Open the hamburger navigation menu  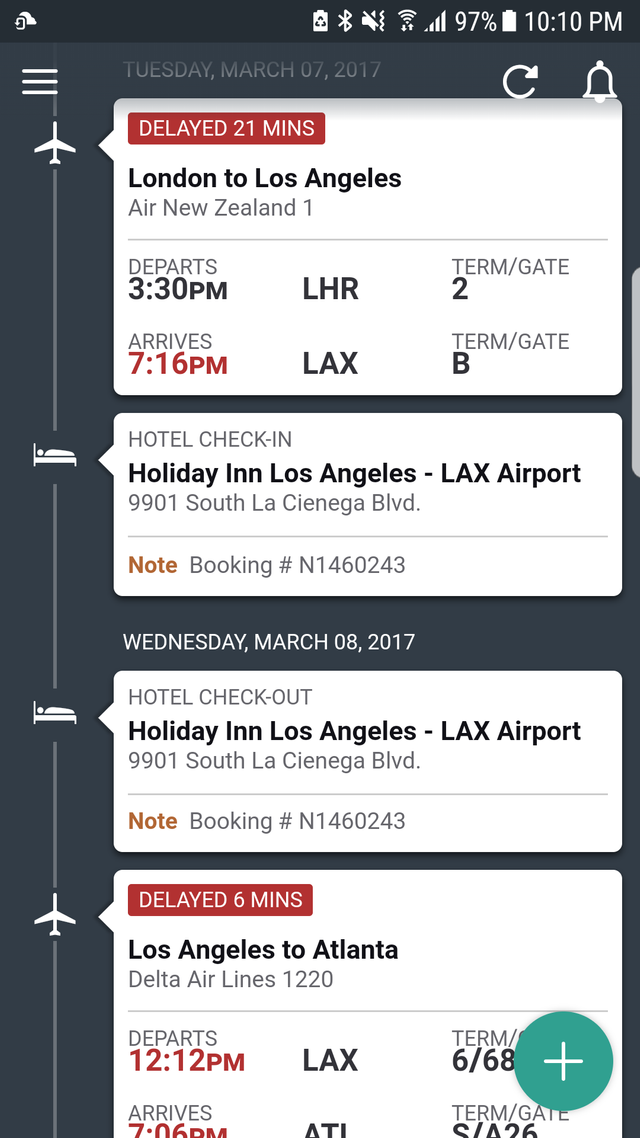[40, 81]
